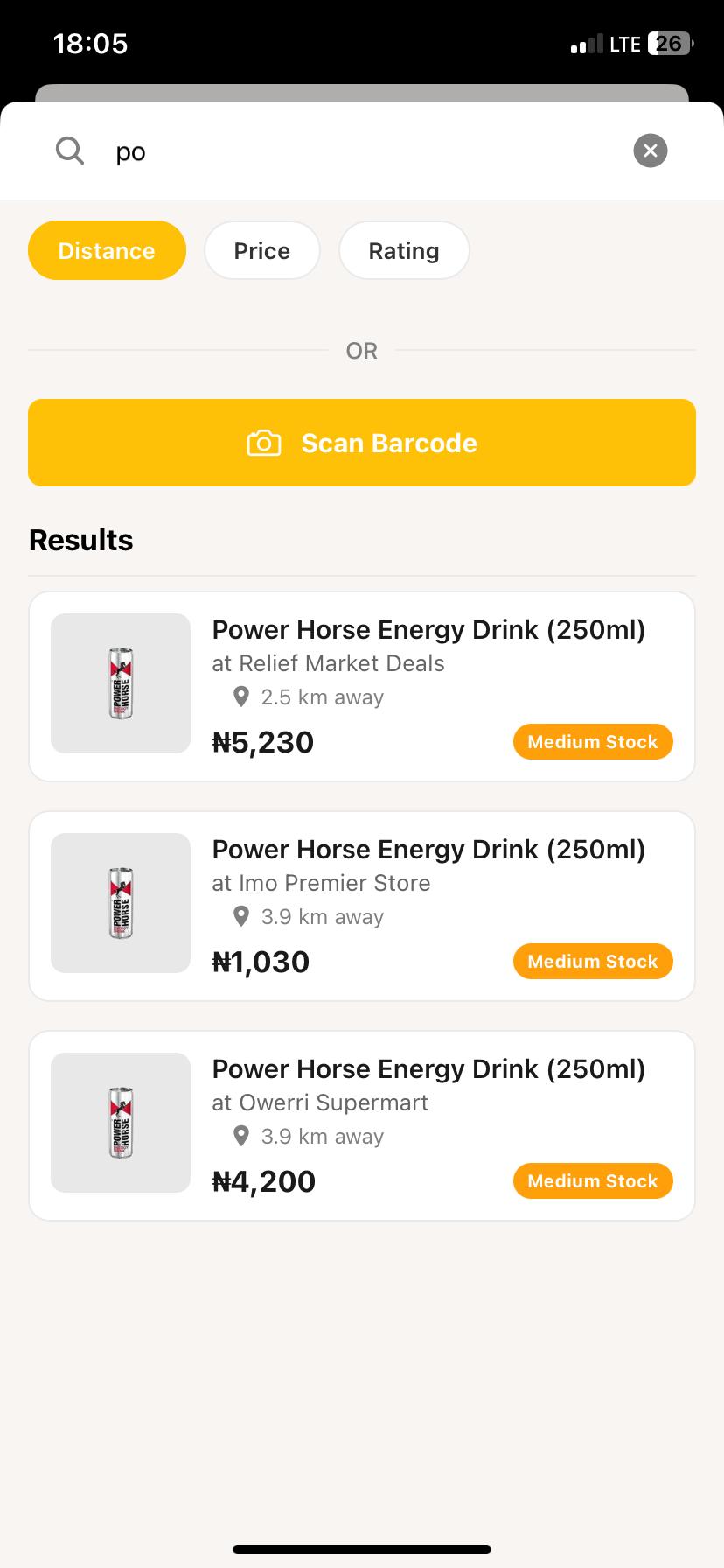Tap the LTE signal status icon

click(605, 44)
